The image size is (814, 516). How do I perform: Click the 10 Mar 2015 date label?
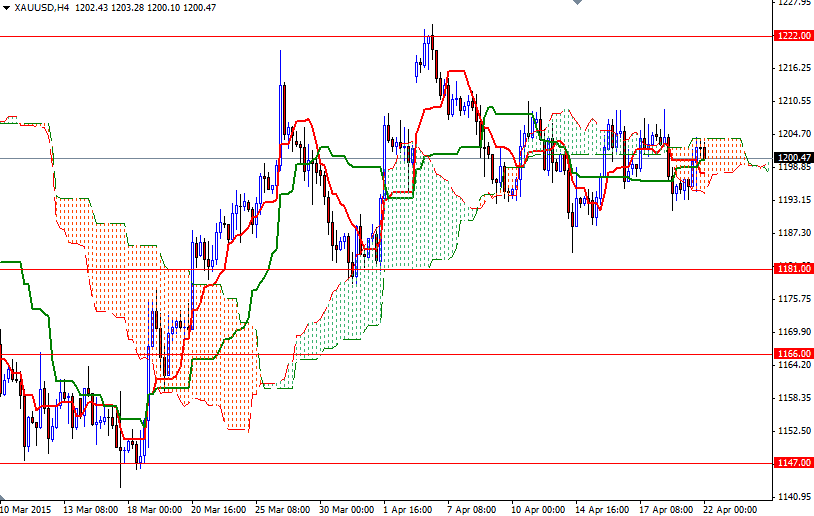27,509
